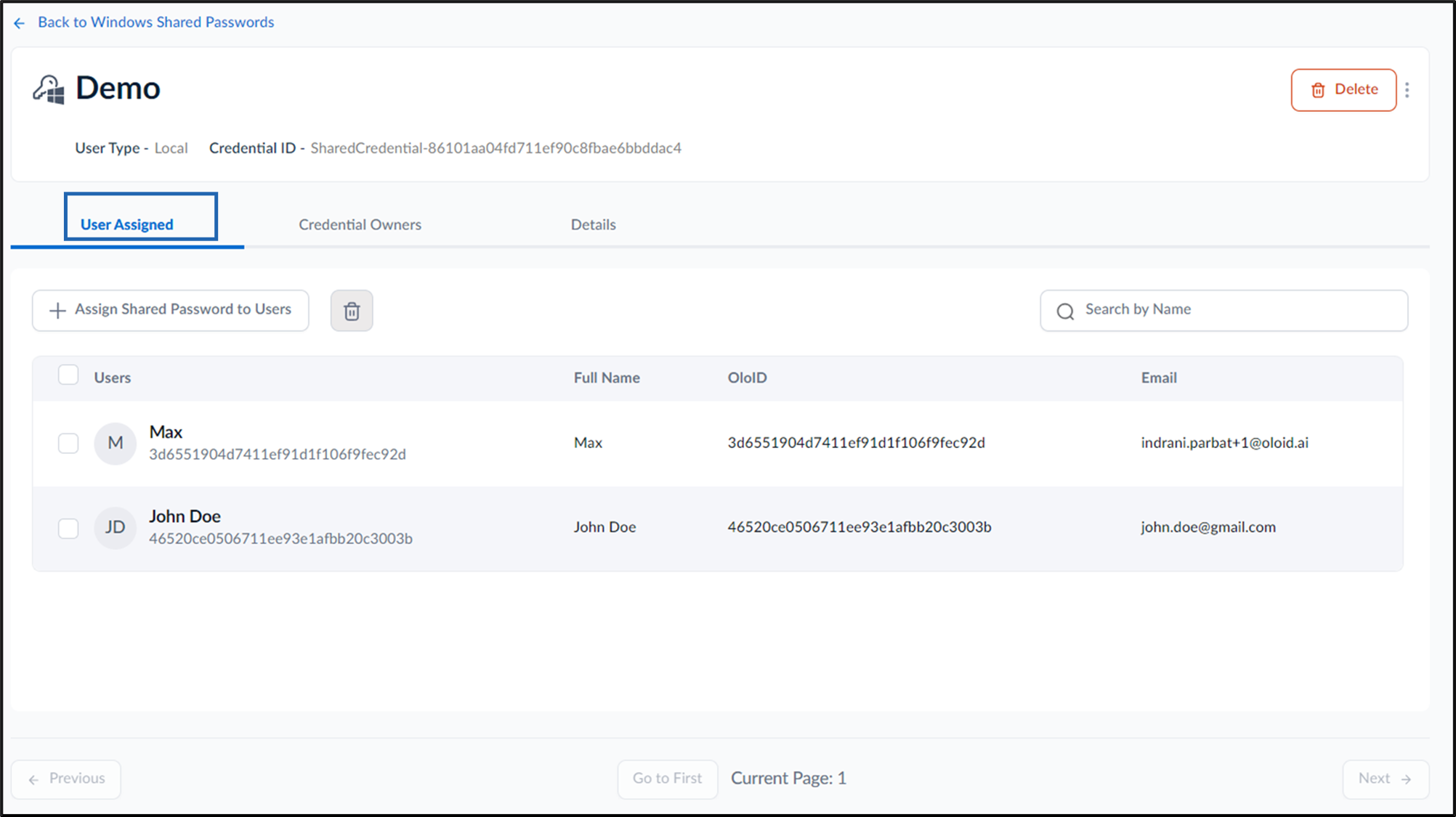Click the JD avatar for John Doe
Screen dimensions: 1456x817
(116, 527)
